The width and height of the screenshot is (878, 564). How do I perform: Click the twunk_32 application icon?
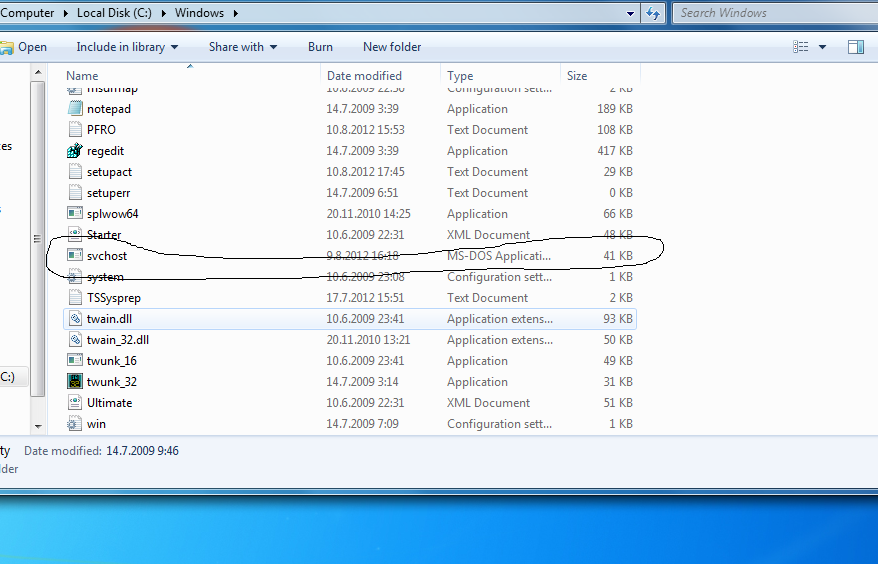pyautogui.click(x=75, y=381)
